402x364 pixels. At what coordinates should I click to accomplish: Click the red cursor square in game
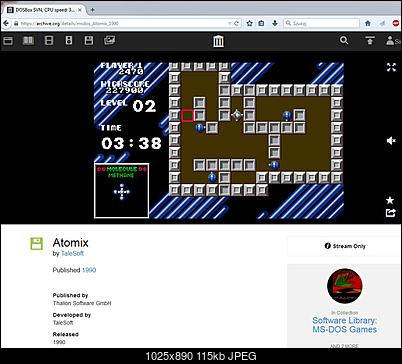click(x=187, y=115)
